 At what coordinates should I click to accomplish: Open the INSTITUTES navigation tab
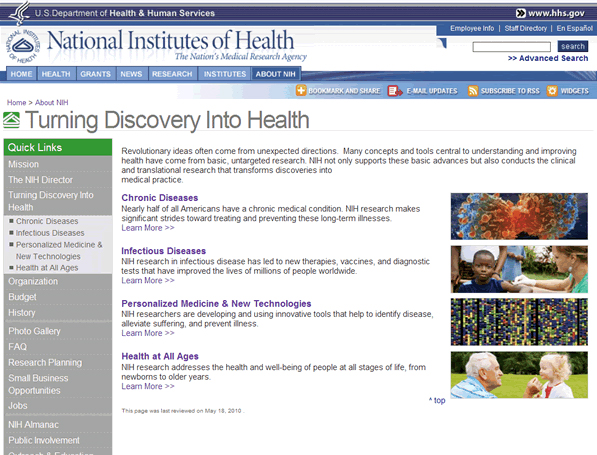(x=225, y=74)
